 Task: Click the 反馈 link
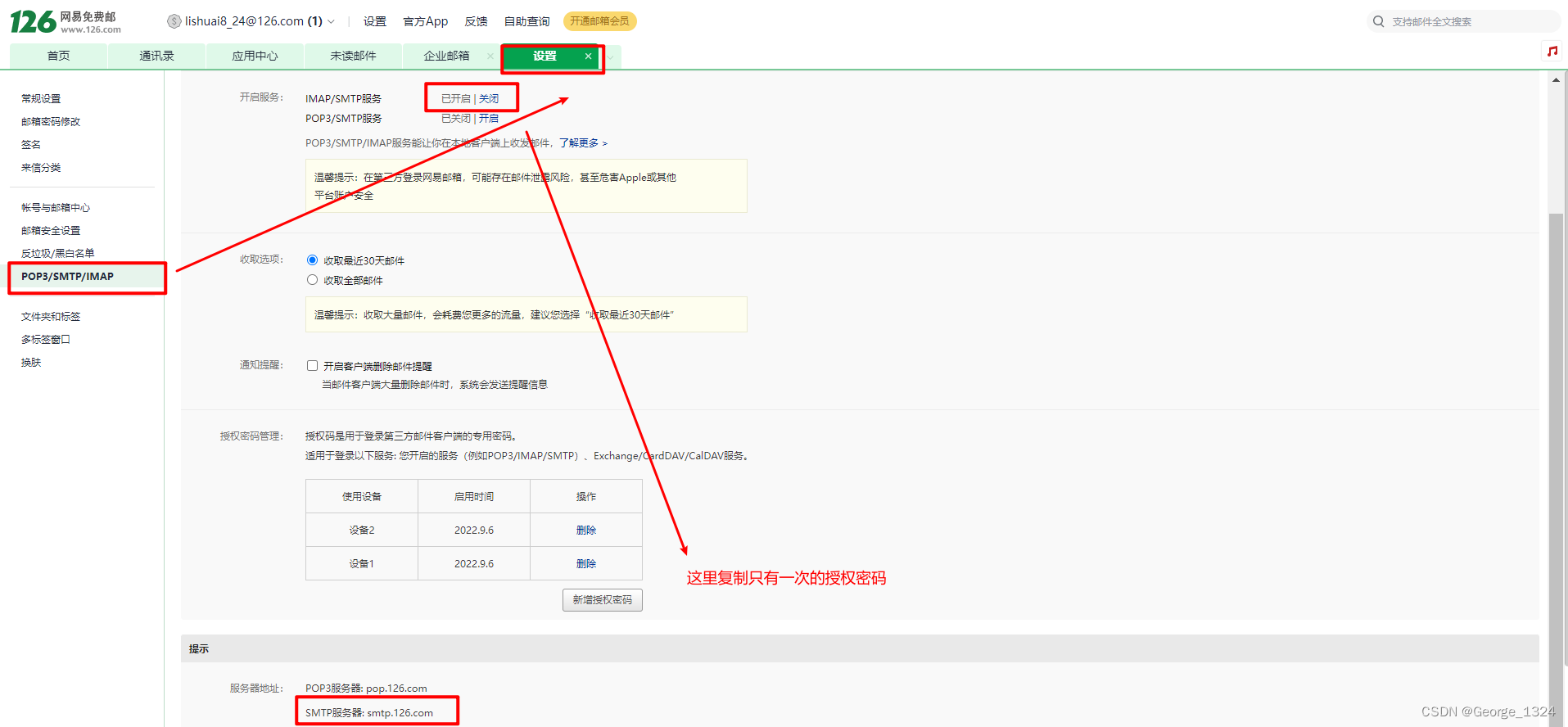coord(476,21)
